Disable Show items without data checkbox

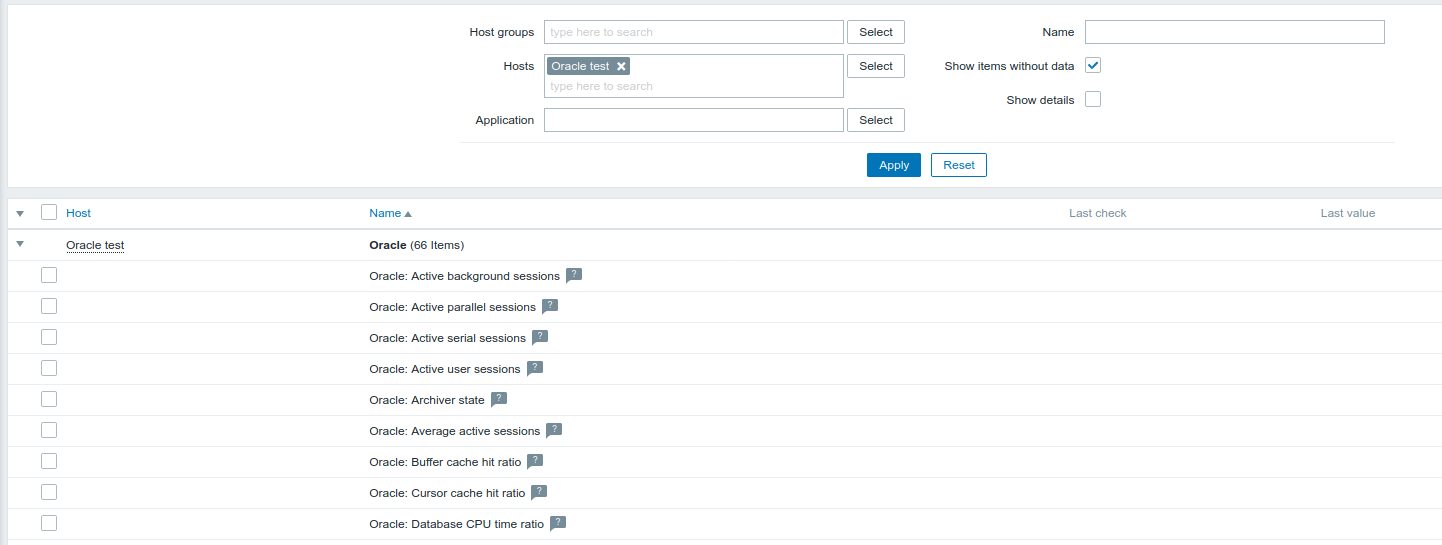tap(1093, 66)
